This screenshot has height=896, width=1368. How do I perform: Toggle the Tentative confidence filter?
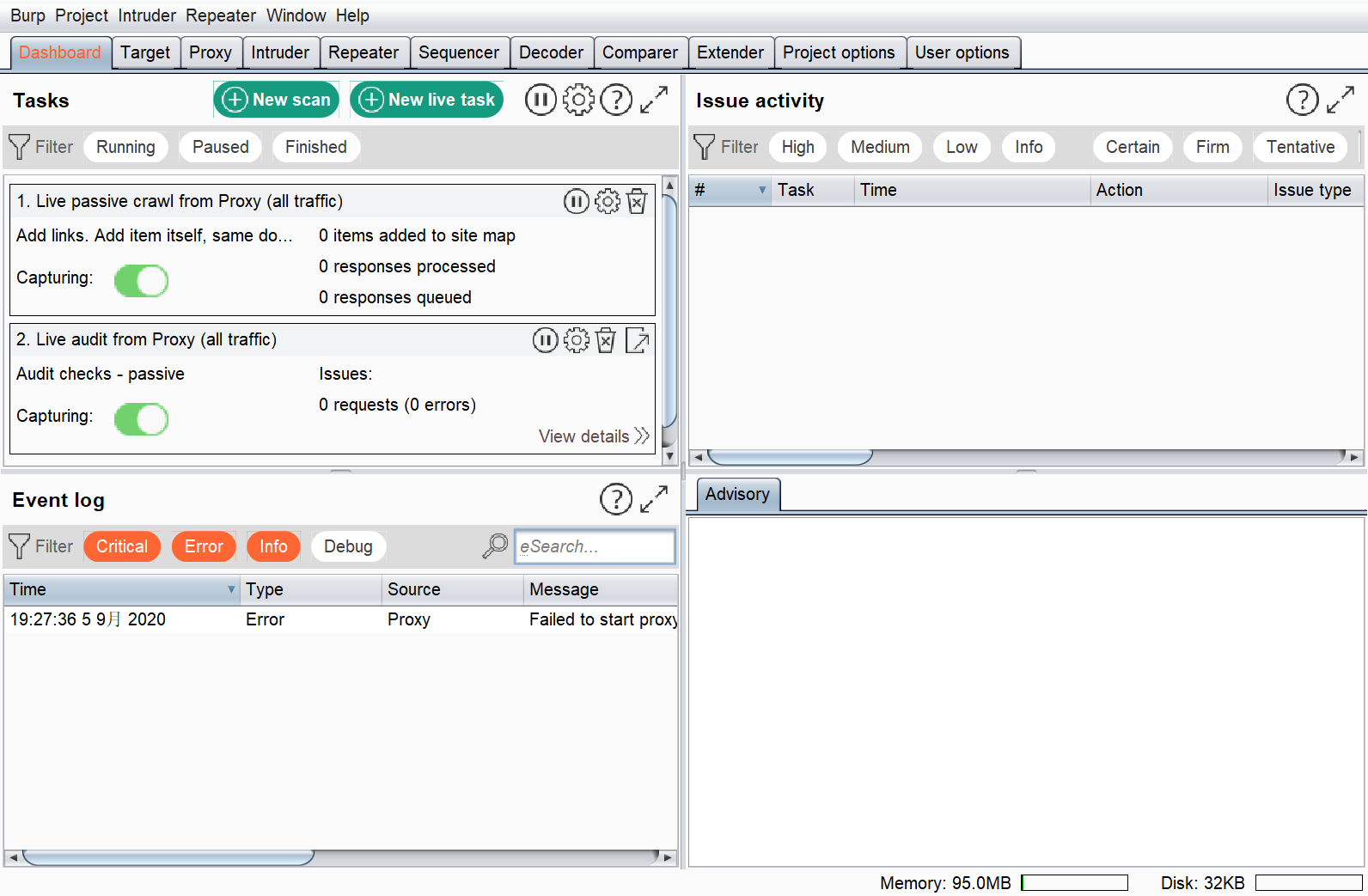pos(1301,147)
